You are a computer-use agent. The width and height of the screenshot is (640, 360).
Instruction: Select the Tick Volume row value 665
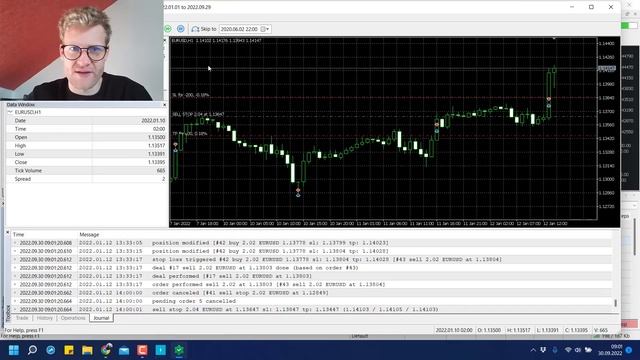[x=161, y=171]
